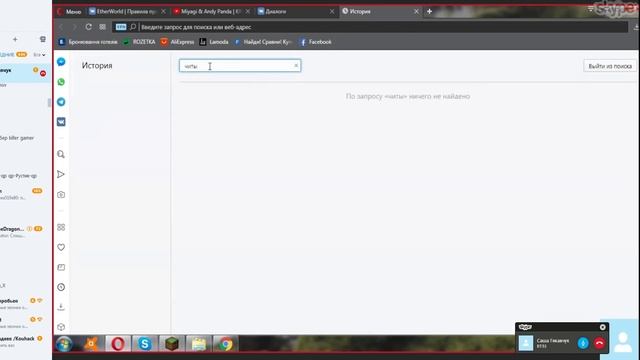This screenshot has height=360, width=640.
Task: Expand Все filter dropdown in Skype
Action: point(39,55)
